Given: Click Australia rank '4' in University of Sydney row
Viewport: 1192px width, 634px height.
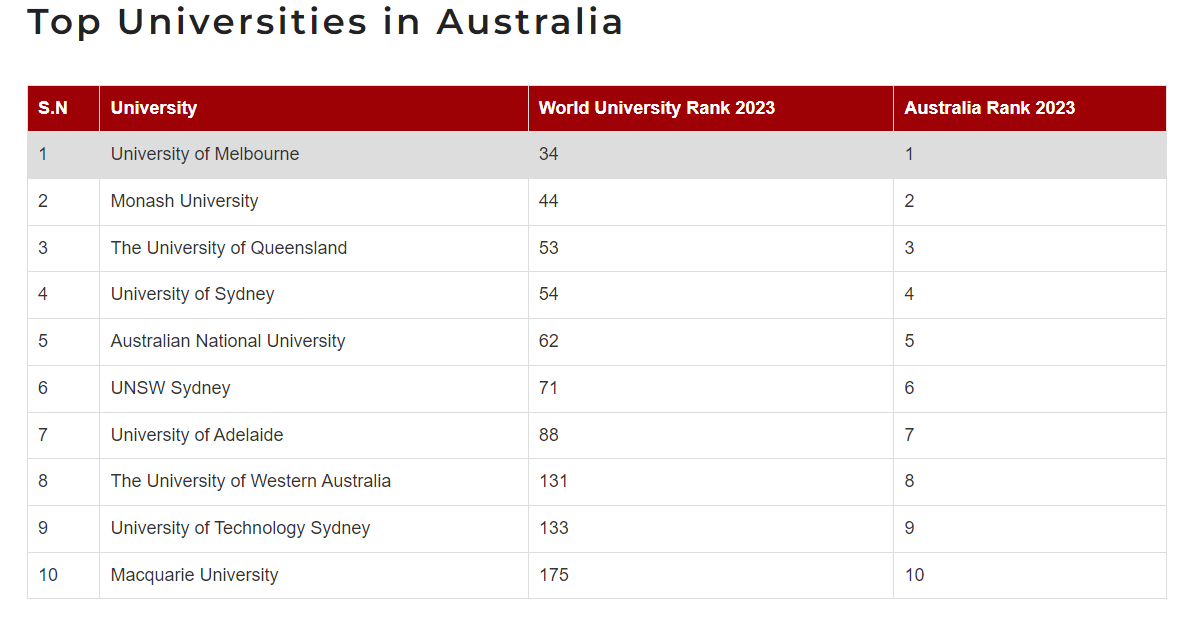Looking at the screenshot, I should coord(909,294).
